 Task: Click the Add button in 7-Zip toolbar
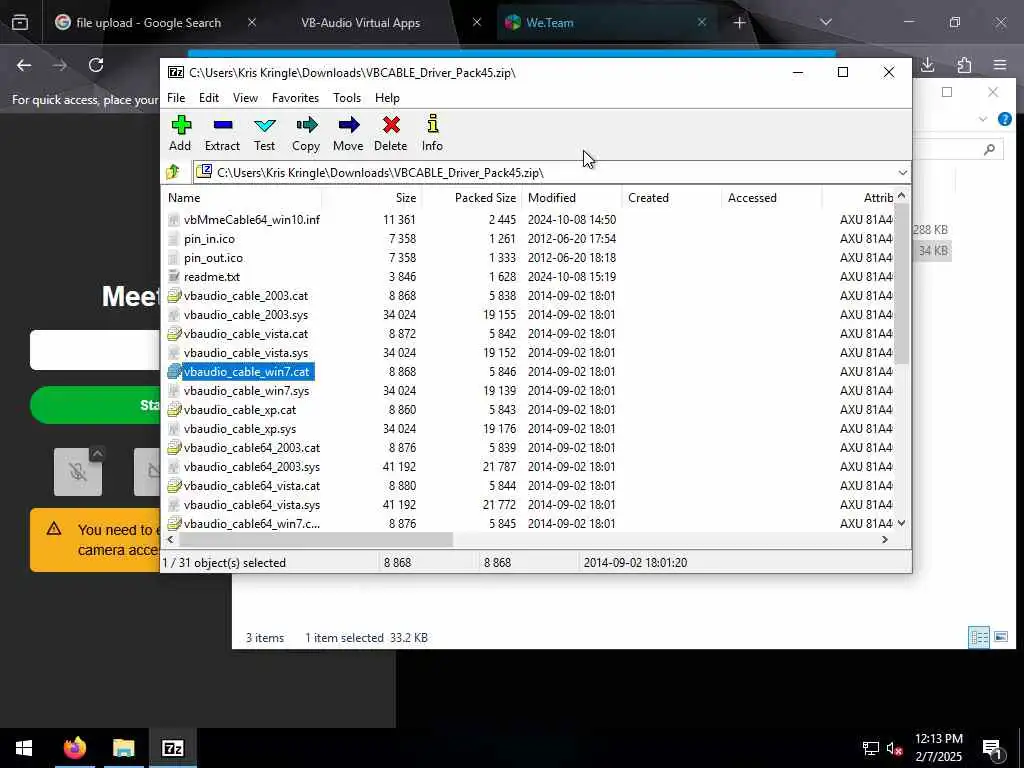180,133
